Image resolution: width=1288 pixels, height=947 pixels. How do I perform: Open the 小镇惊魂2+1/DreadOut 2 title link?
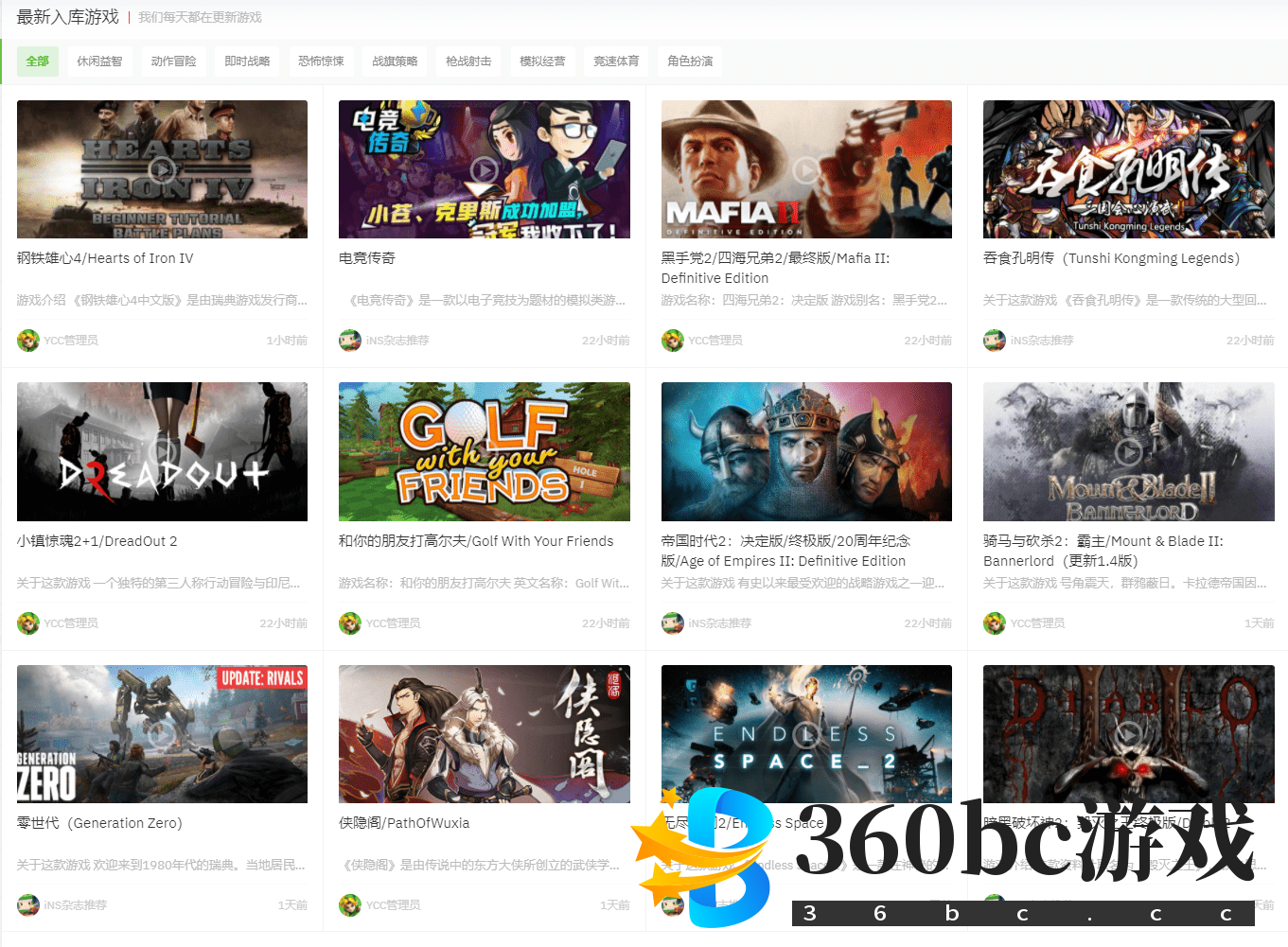point(97,541)
